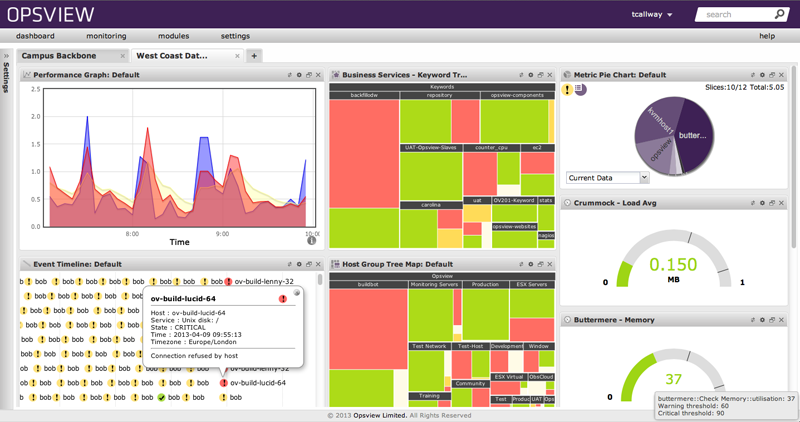800x422 pixels.
Task: Open settings gear of Buttermere Memory panel
Action: 762,320
